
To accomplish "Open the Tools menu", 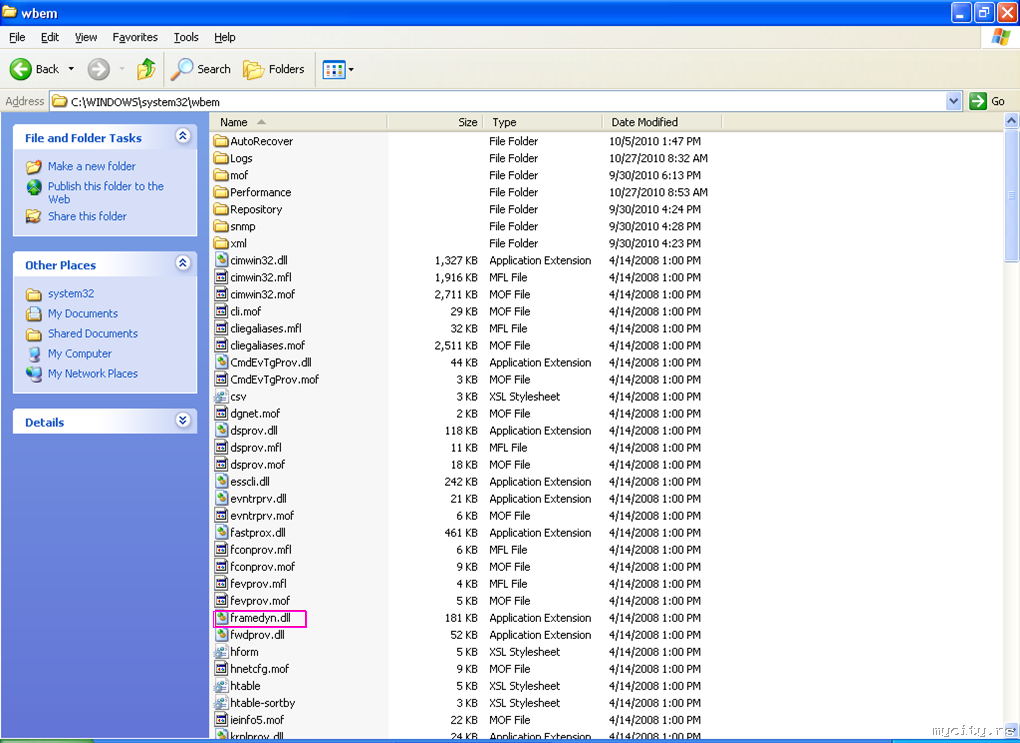I will (186, 37).
